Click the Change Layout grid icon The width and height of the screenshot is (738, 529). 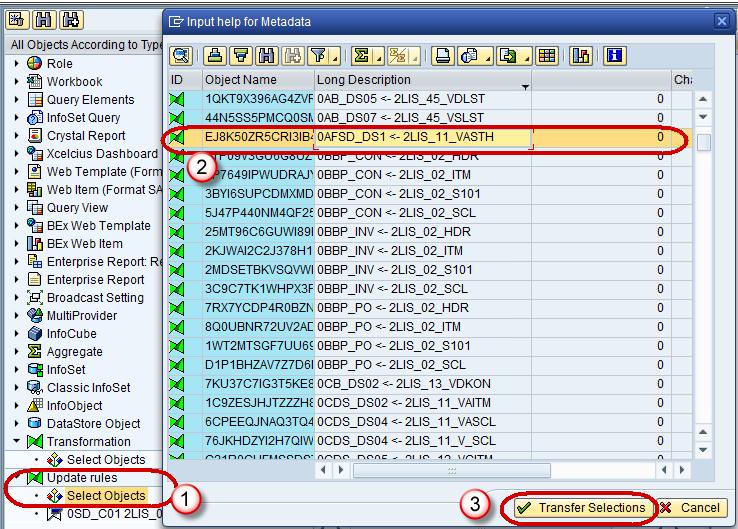[547, 55]
